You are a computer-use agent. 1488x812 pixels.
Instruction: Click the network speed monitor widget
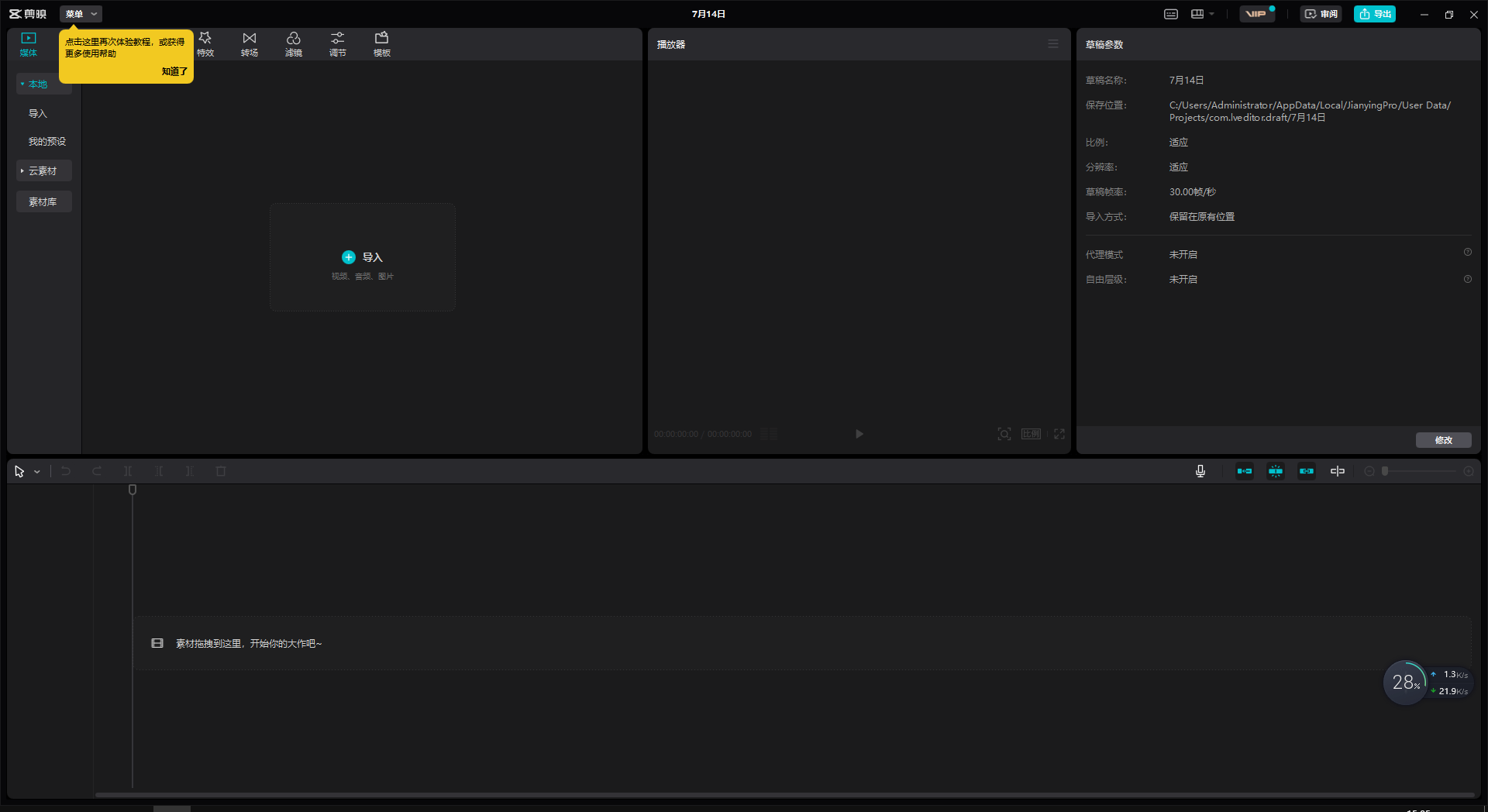(x=1427, y=683)
